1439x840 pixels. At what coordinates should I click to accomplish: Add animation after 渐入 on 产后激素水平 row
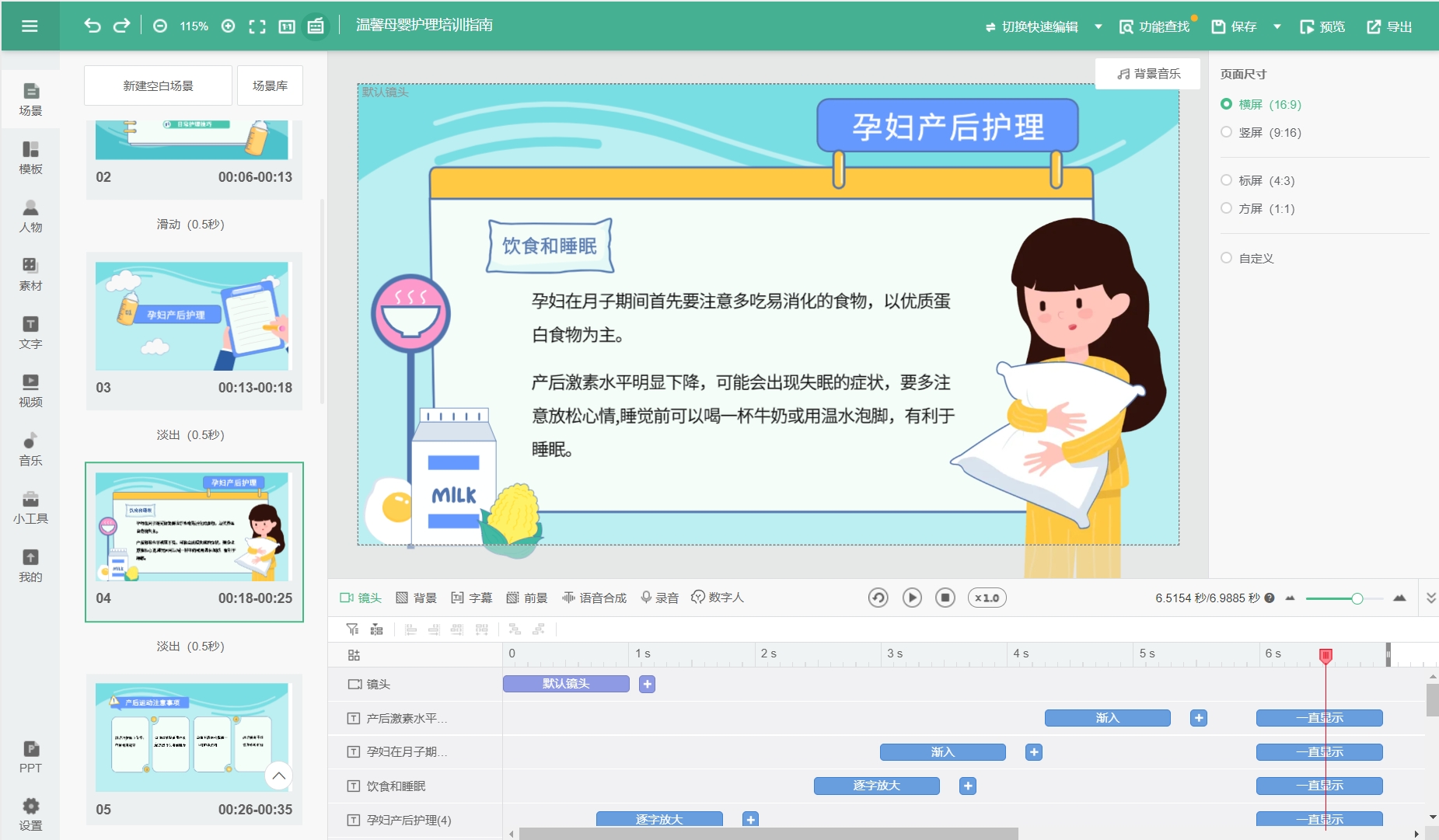pos(1199,718)
